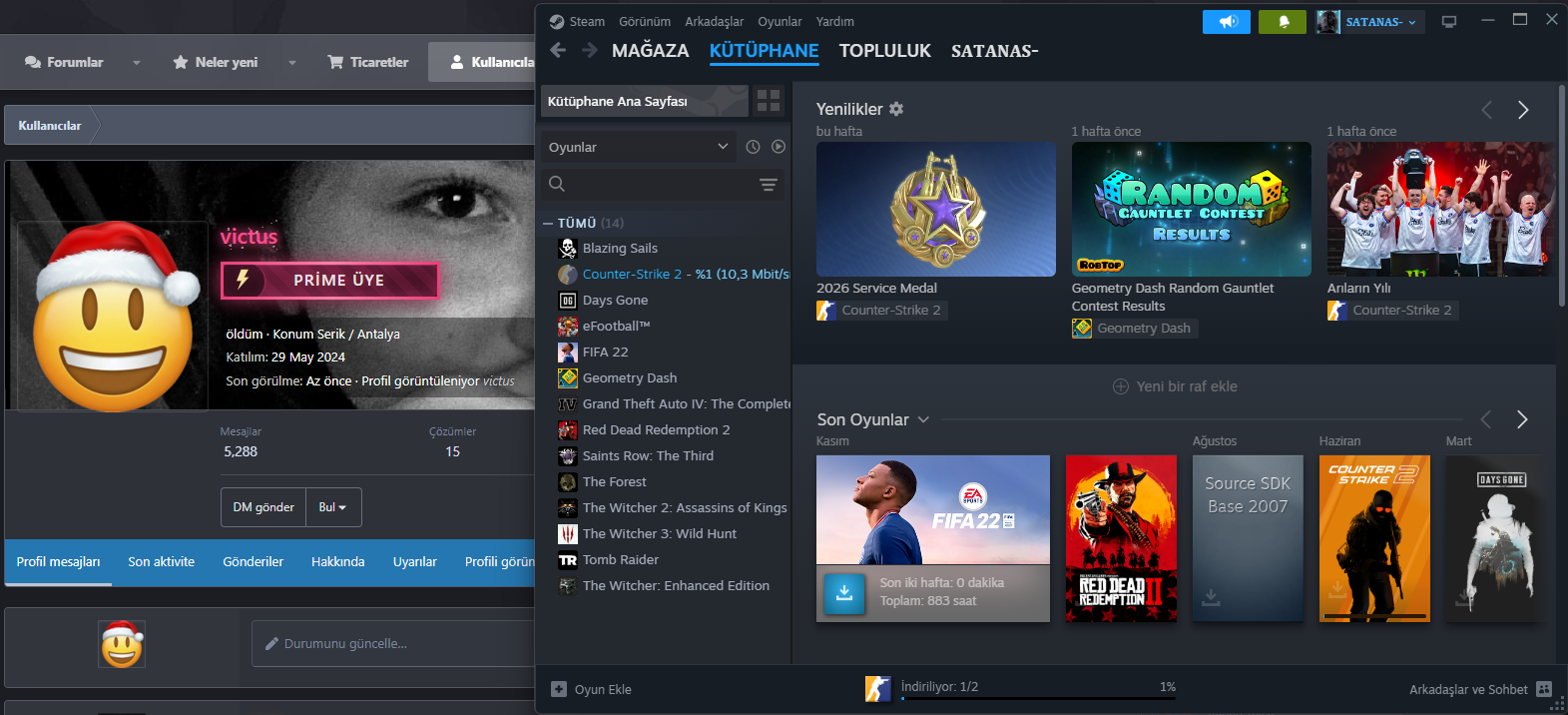Click Tomb Raider TR list icon
Viewport: 1568px width, 715px height.
[x=568, y=559]
